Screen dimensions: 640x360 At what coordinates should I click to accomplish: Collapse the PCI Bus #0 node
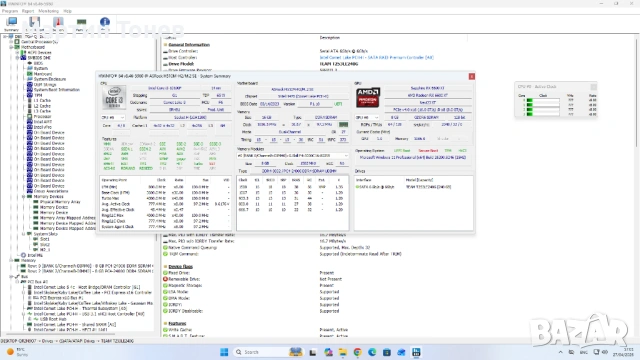tap(18, 282)
